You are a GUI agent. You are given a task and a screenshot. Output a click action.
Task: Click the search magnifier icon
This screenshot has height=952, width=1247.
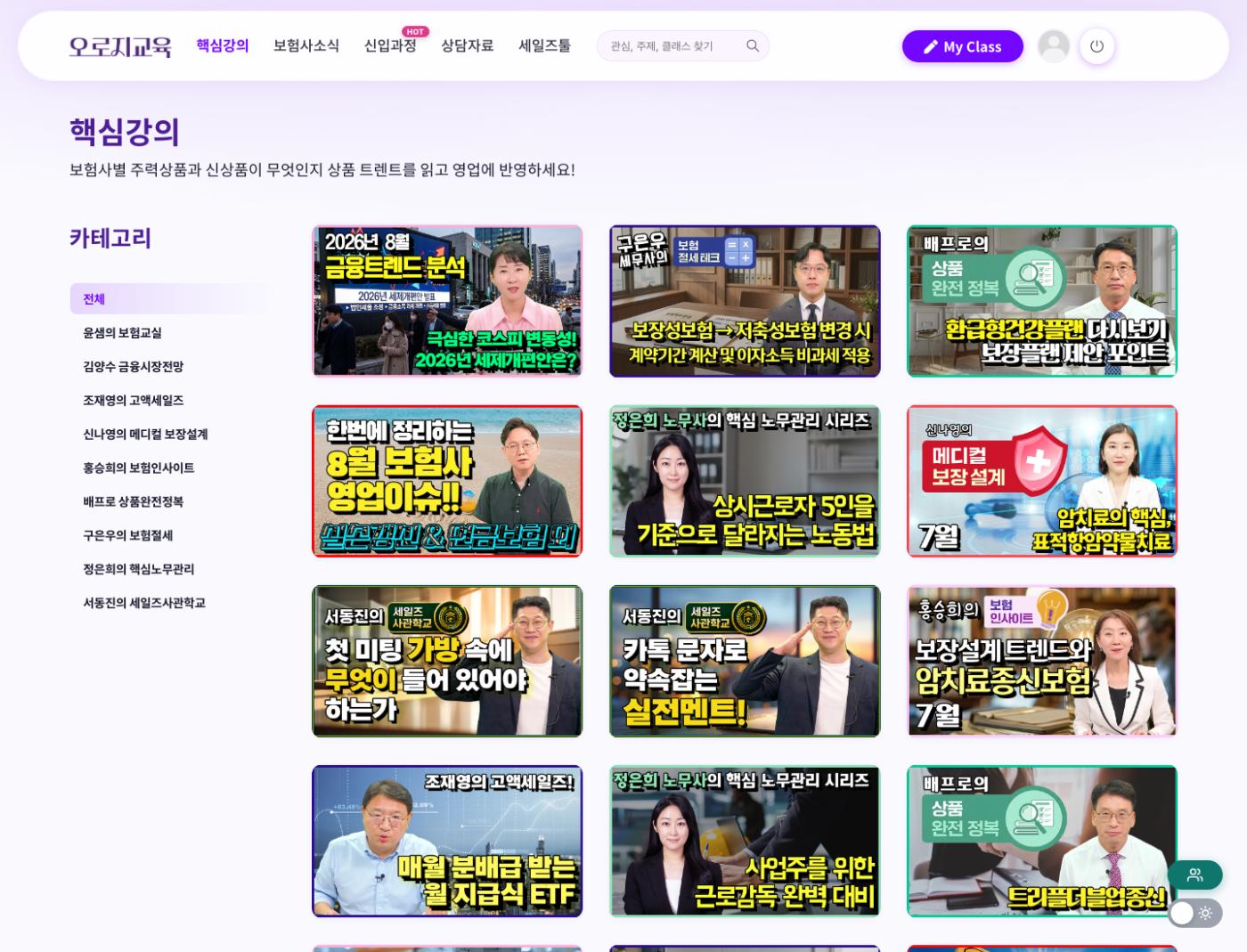[x=753, y=46]
